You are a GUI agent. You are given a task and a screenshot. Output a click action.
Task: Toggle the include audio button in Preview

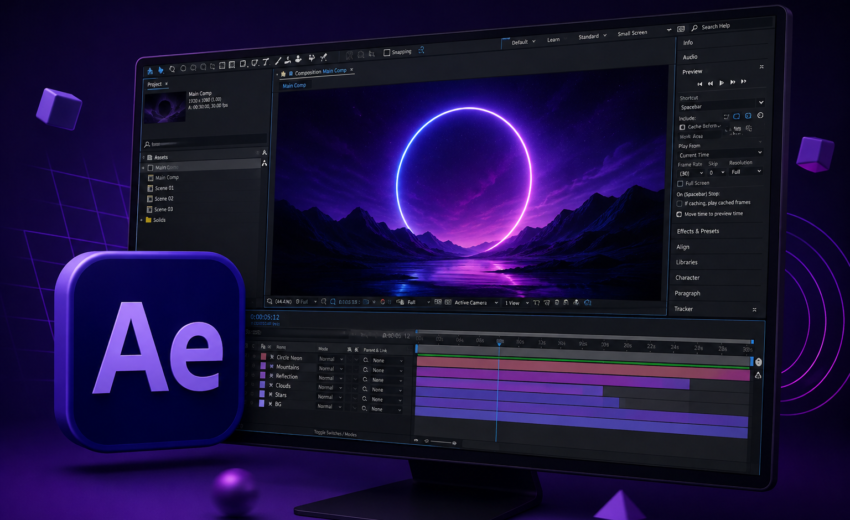click(748, 115)
